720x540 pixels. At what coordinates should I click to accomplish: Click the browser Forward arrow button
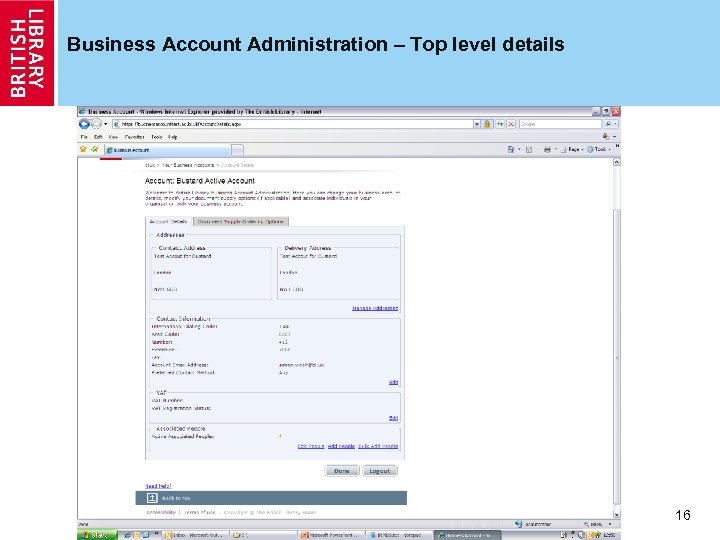96,124
